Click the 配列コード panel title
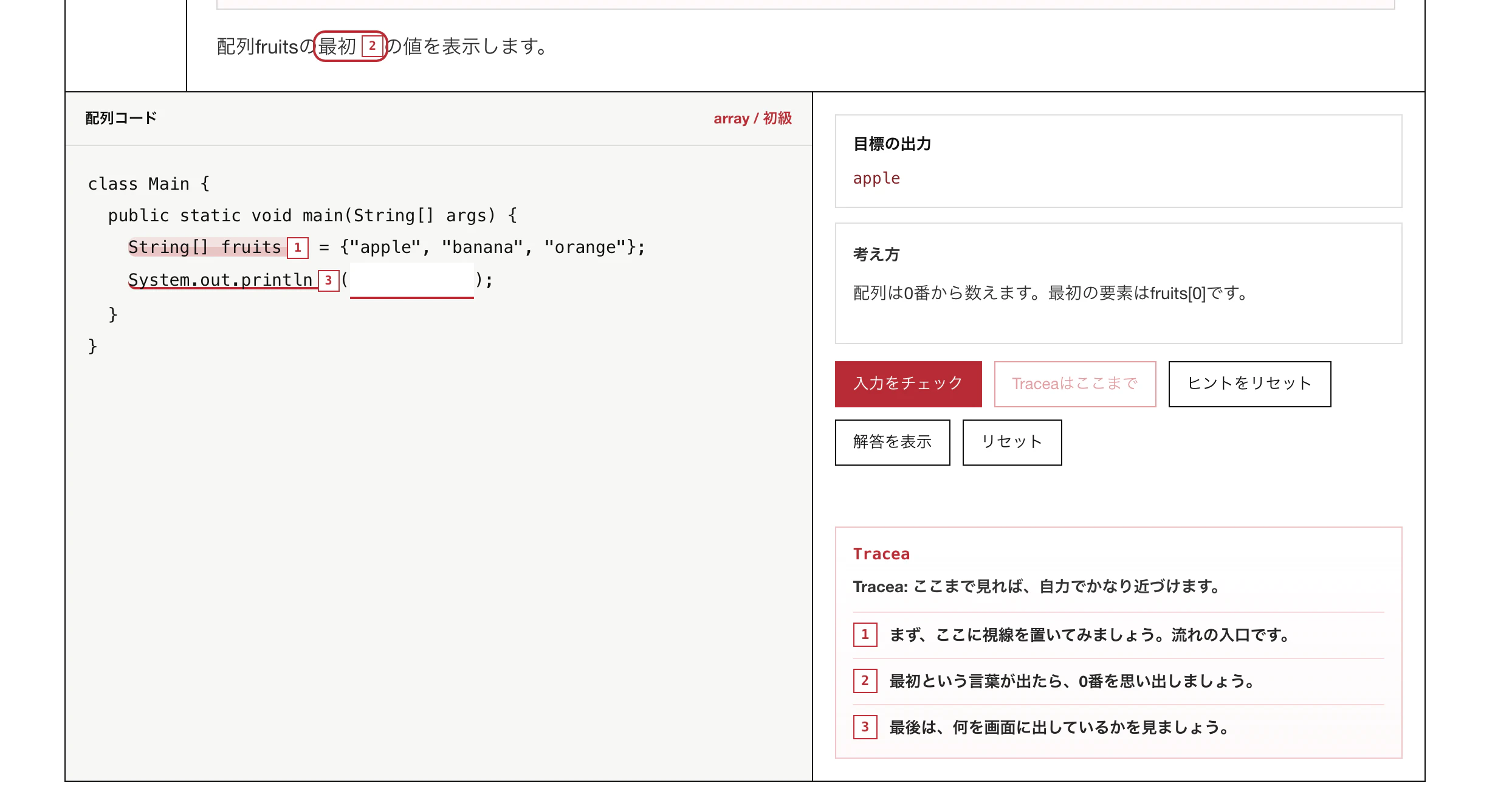Viewport: 1512px width, 794px height. pyautogui.click(x=121, y=118)
